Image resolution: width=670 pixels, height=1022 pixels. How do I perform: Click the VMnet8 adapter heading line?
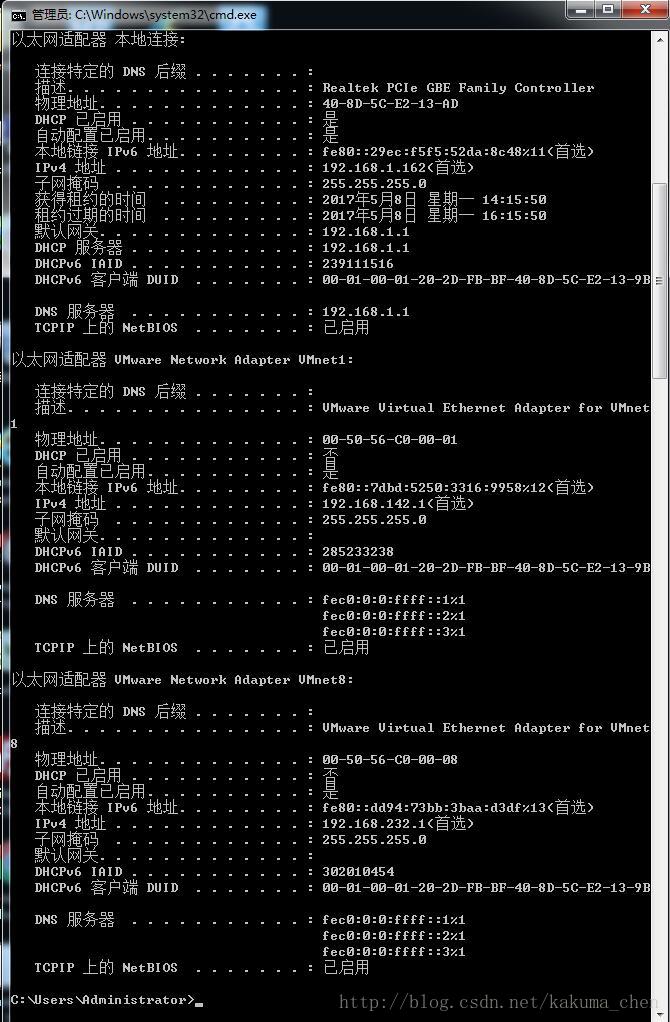(182, 679)
